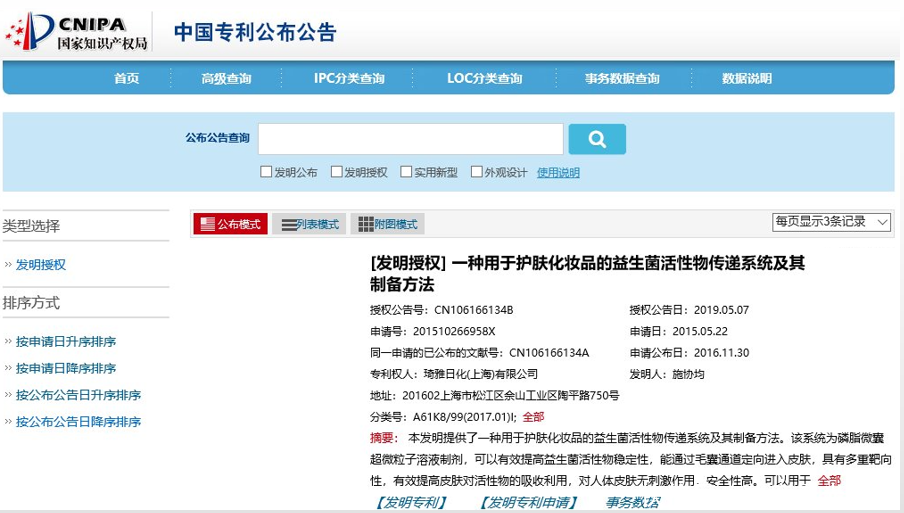Tick the 发明公布 checkbox
The height and width of the screenshot is (513, 904).
[266, 172]
